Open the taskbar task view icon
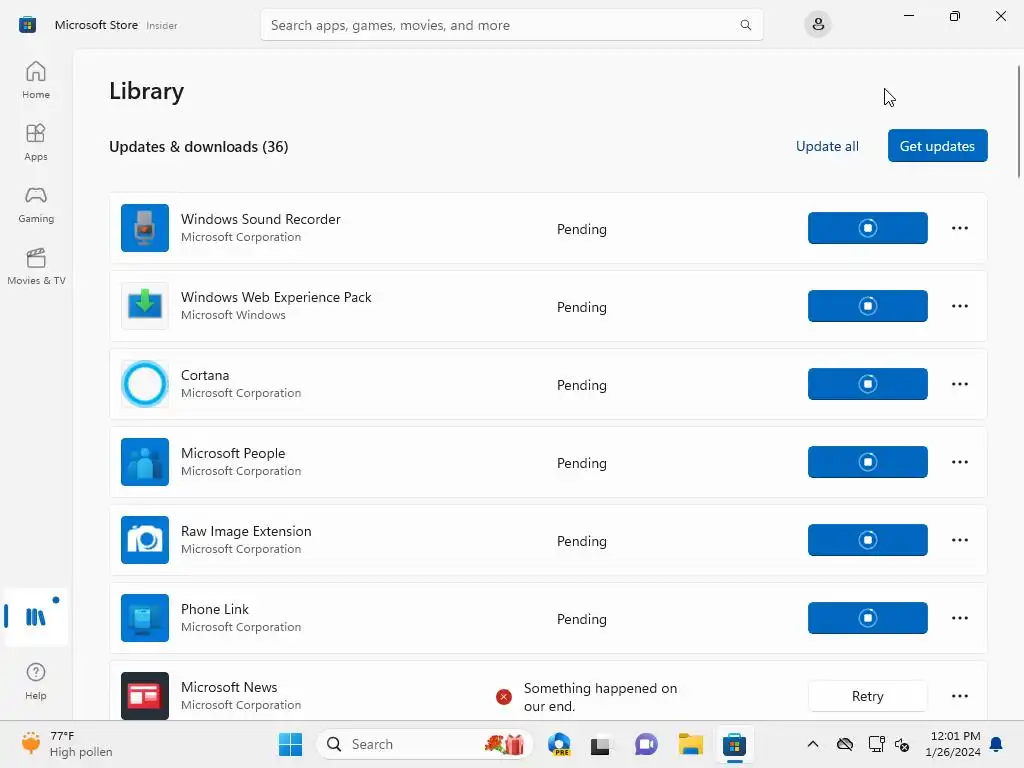This screenshot has width=1024, height=768. tap(600, 744)
